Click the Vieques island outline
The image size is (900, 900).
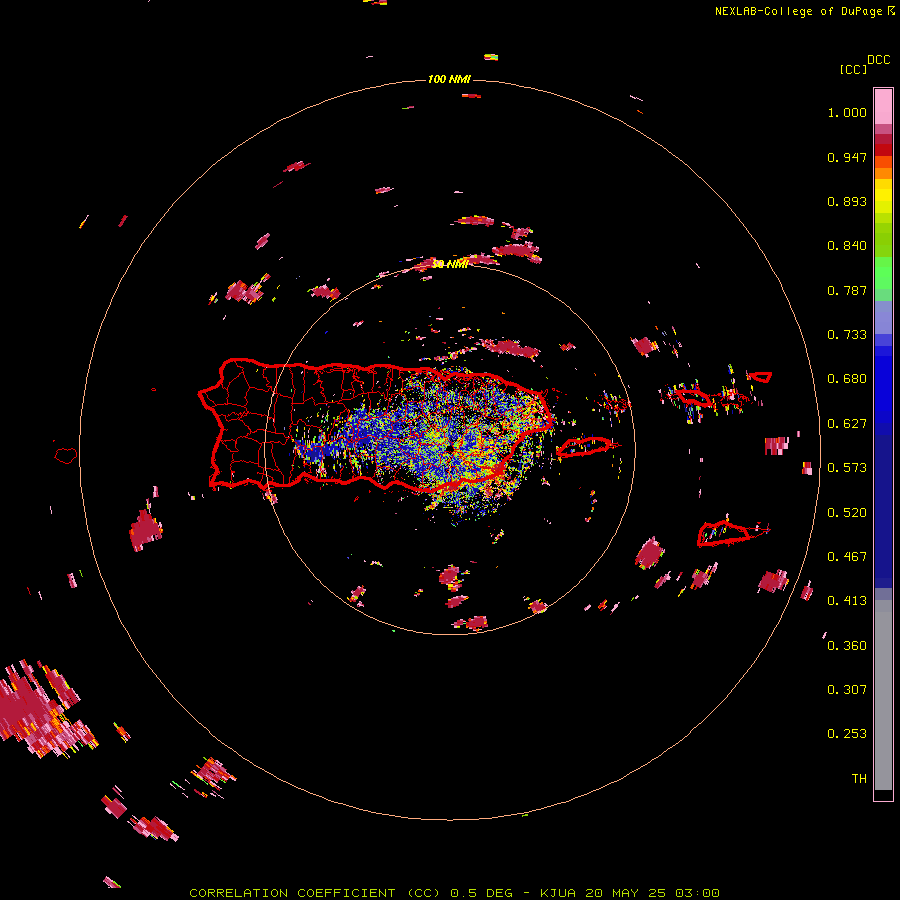(x=585, y=447)
